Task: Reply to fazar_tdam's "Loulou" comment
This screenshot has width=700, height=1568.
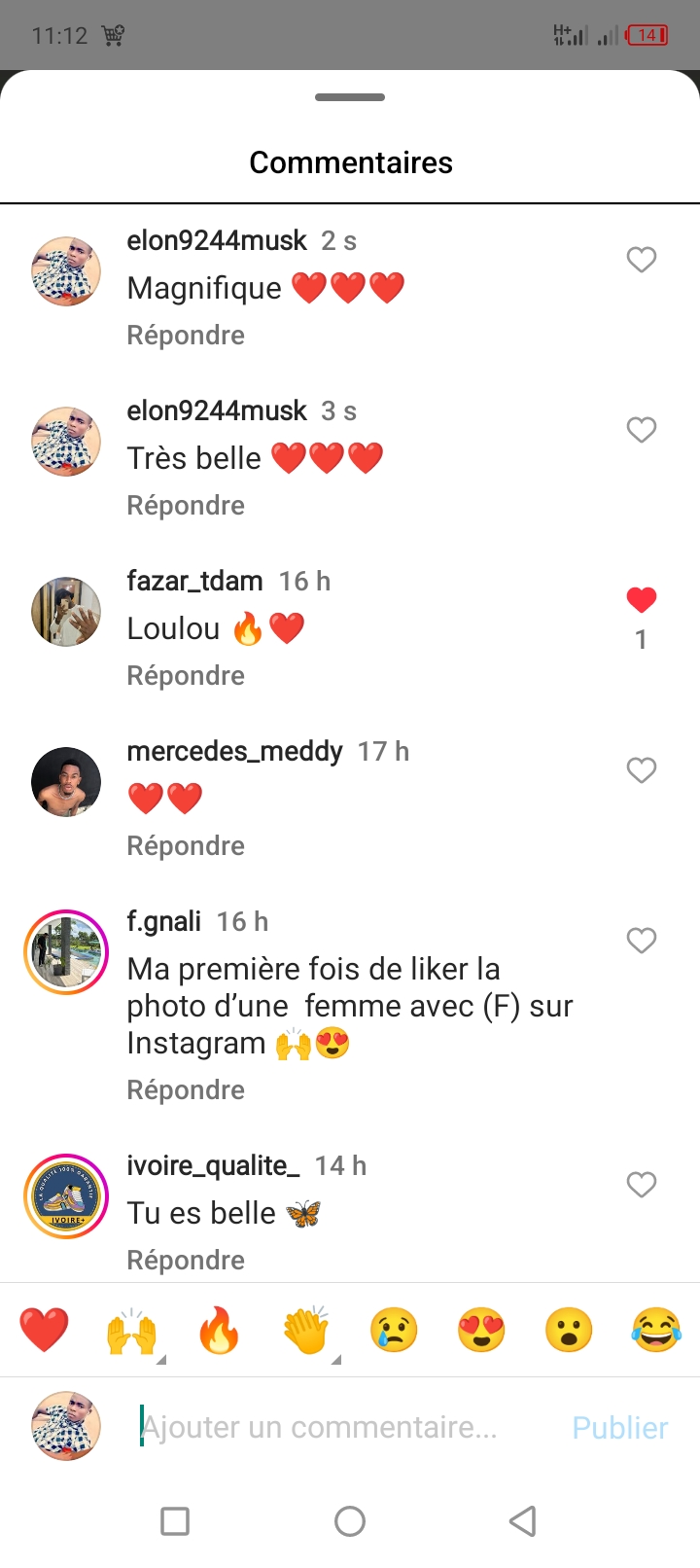Action: (x=186, y=675)
